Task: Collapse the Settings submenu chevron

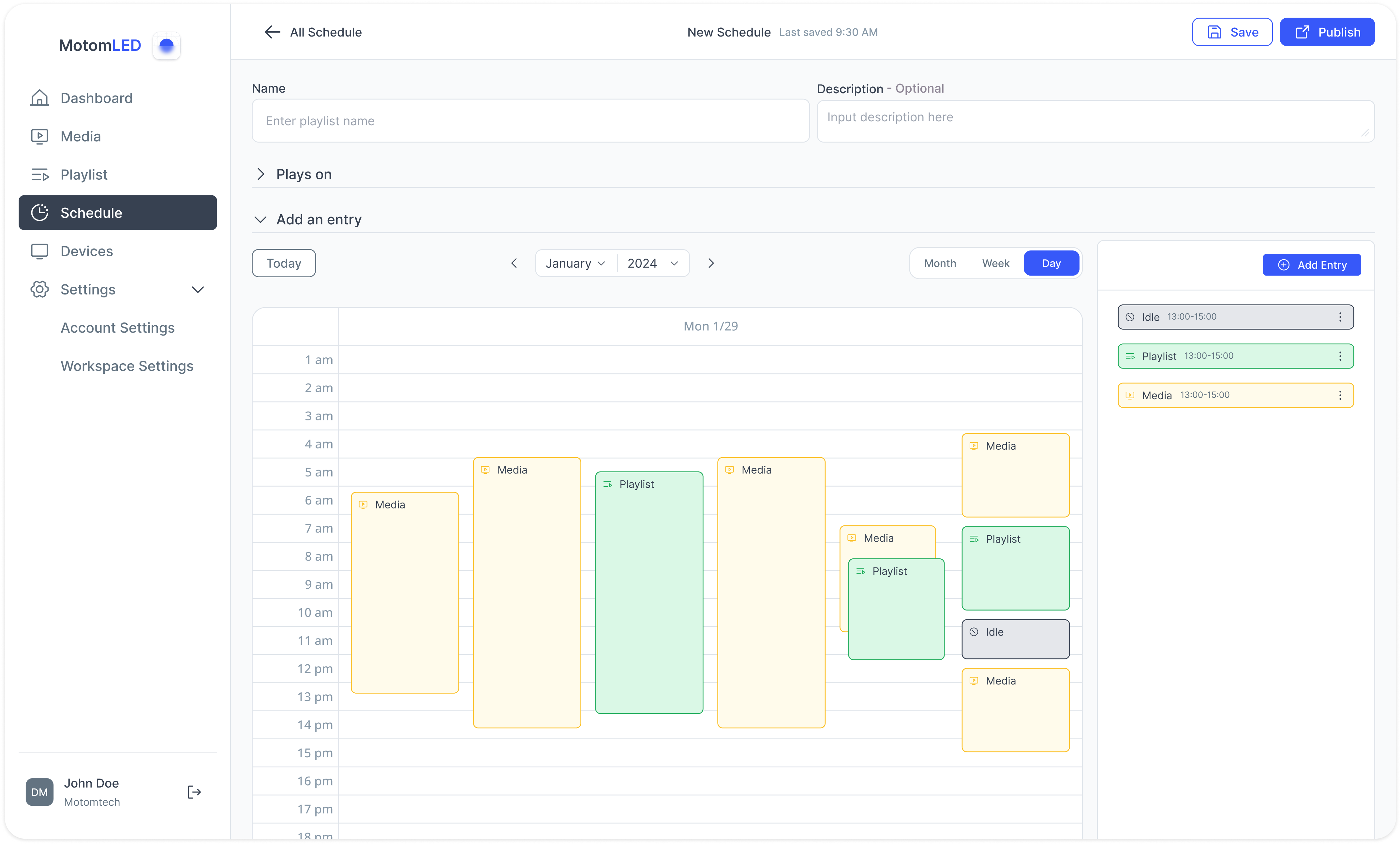Action: coord(198,289)
